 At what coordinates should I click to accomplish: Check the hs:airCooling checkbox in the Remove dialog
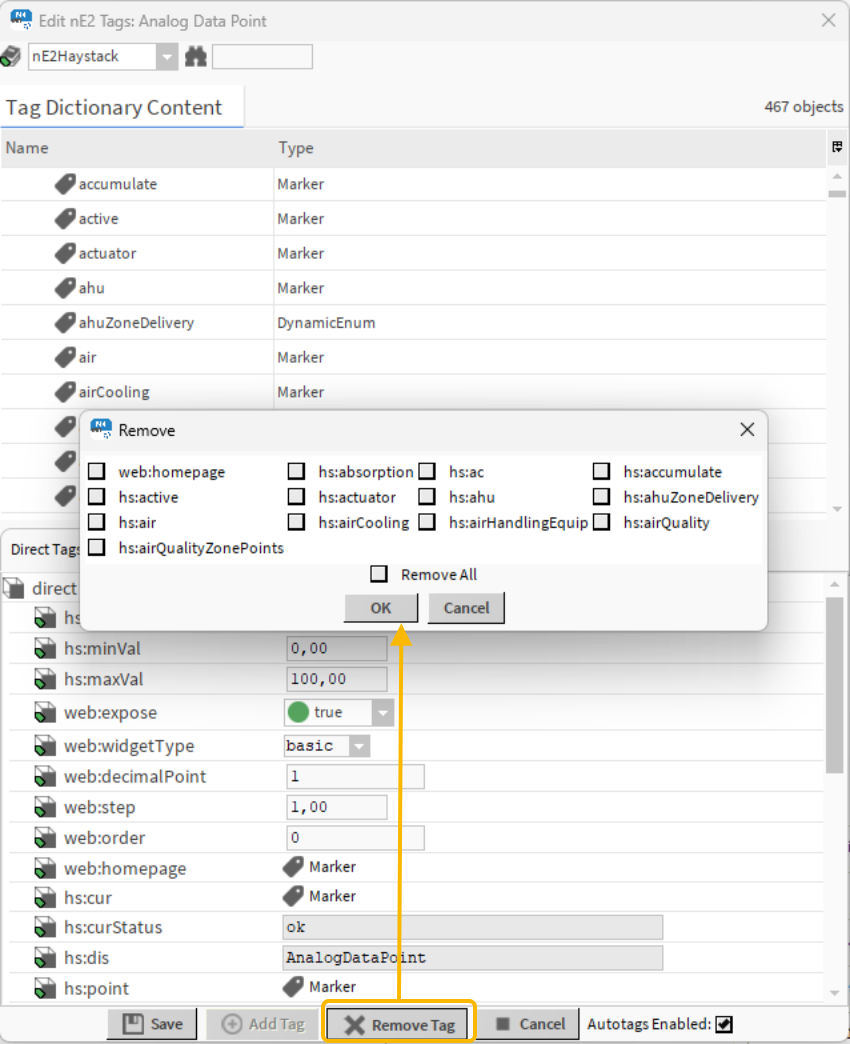pyautogui.click(x=296, y=522)
